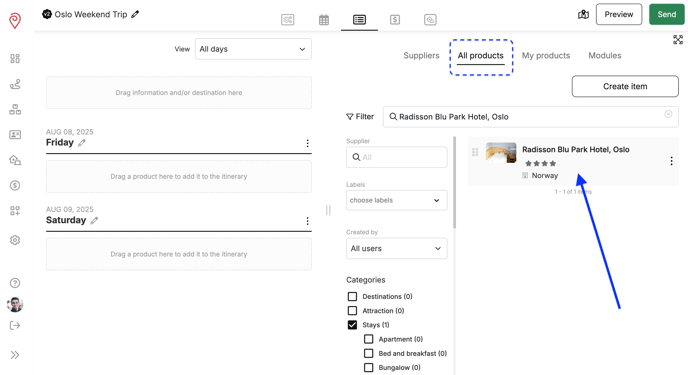Click the Norway location text

pyautogui.click(x=545, y=175)
